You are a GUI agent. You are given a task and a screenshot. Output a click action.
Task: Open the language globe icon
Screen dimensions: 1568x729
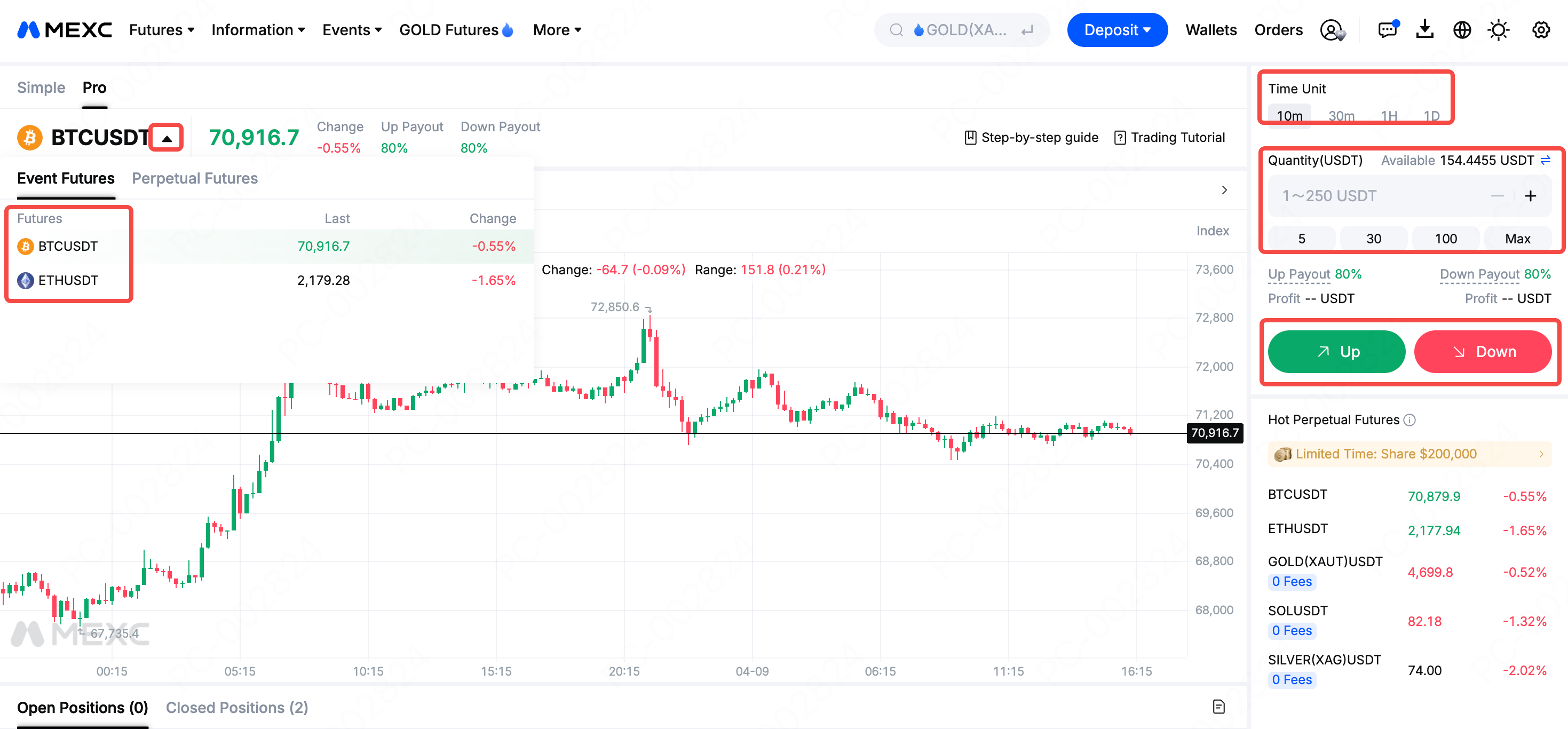coord(1461,30)
